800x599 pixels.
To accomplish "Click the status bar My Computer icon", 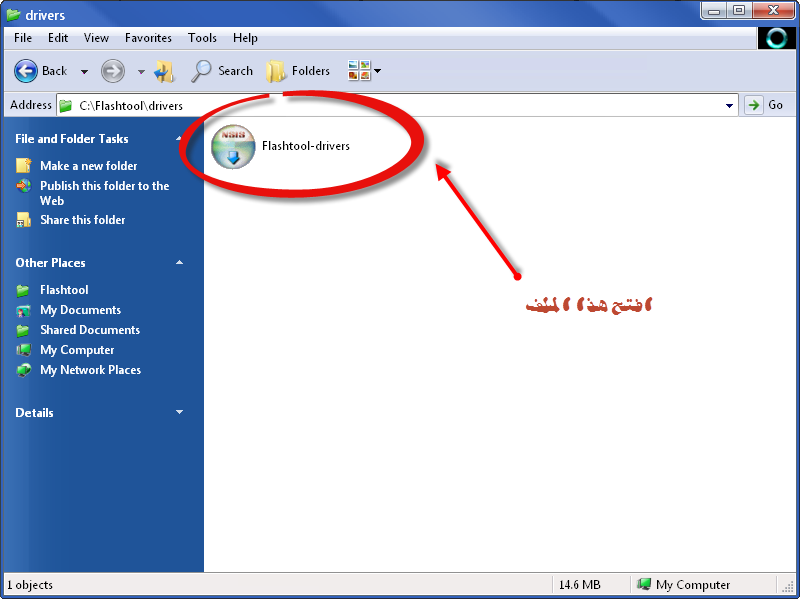I will (644, 584).
